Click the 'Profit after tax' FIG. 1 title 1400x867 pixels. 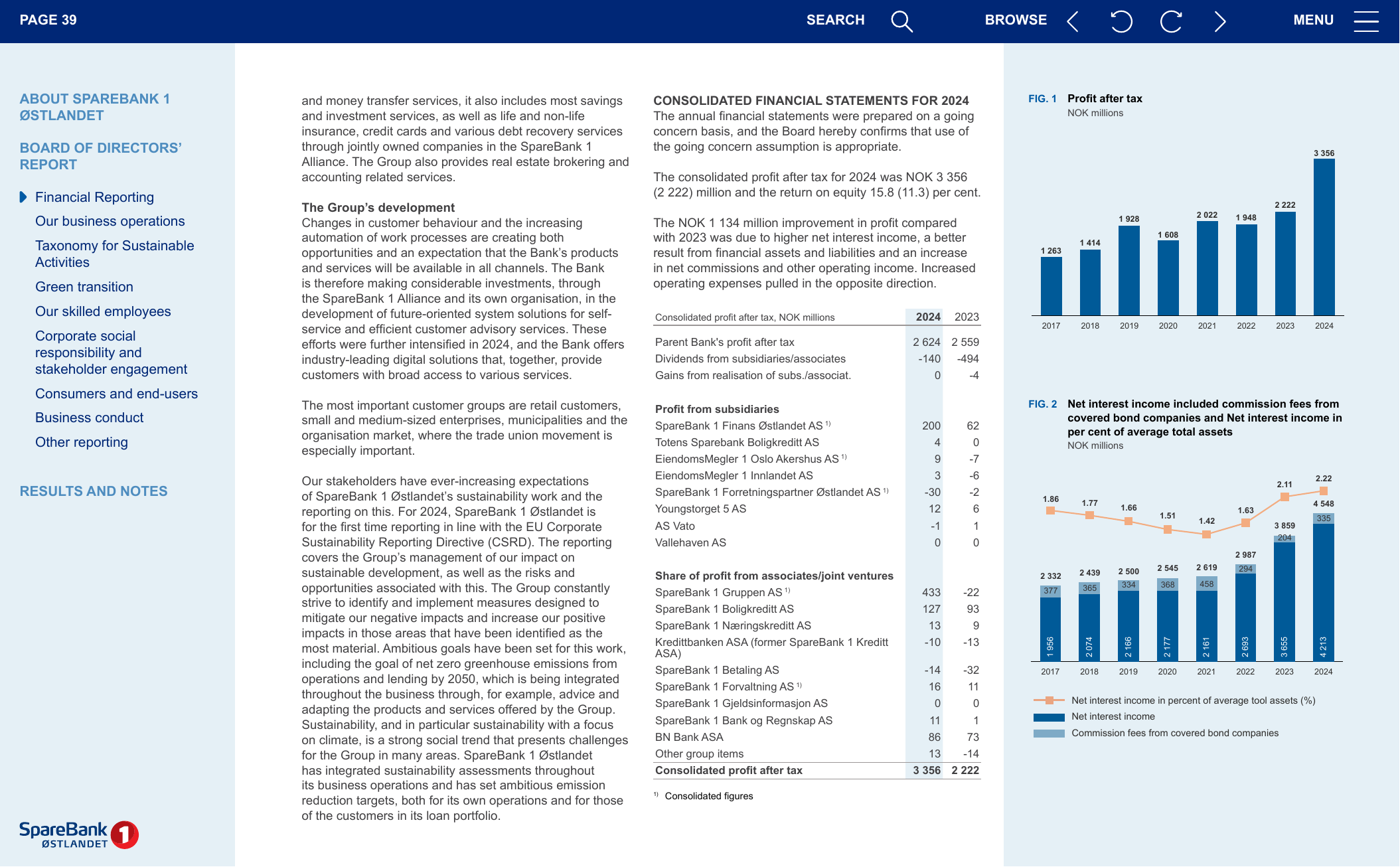point(1105,99)
